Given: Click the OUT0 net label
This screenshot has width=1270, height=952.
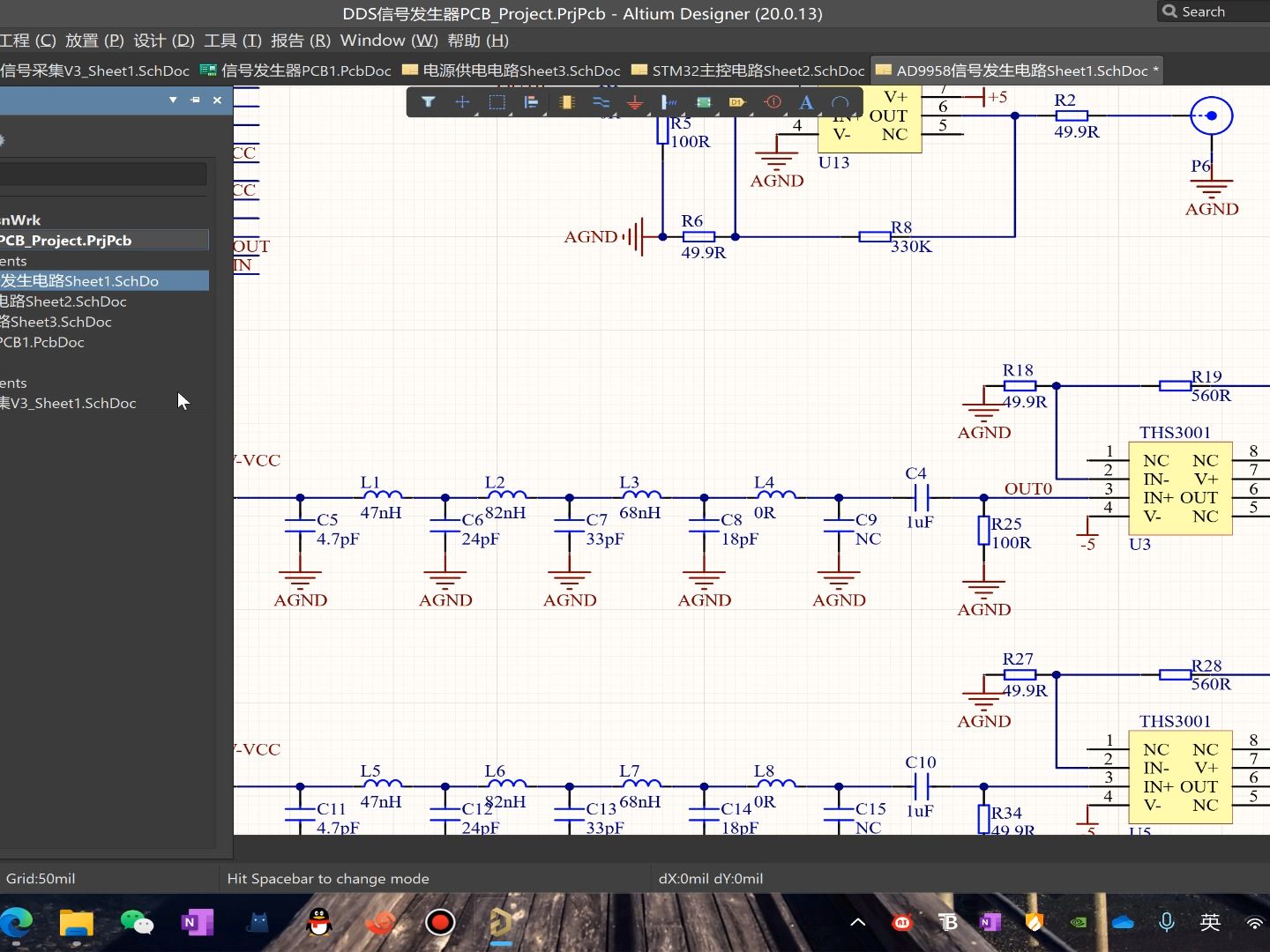Looking at the screenshot, I should [x=1028, y=488].
